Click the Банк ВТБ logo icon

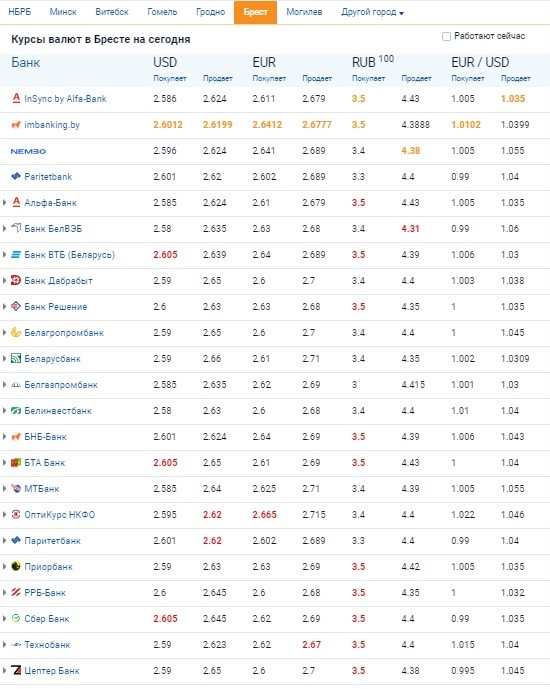(16, 254)
